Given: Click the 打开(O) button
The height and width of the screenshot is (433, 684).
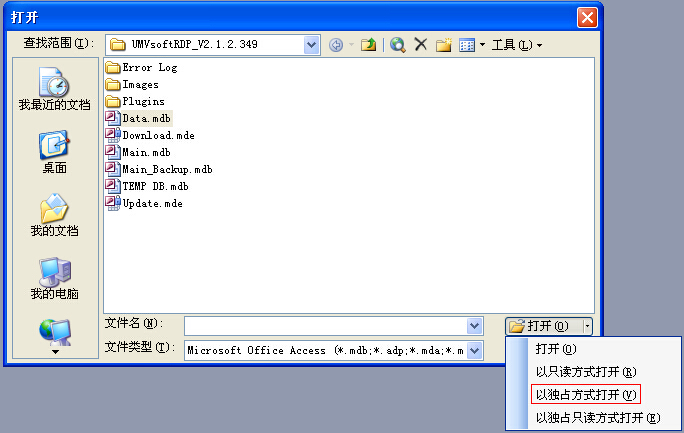Looking at the screenshot, I should 545,326.
